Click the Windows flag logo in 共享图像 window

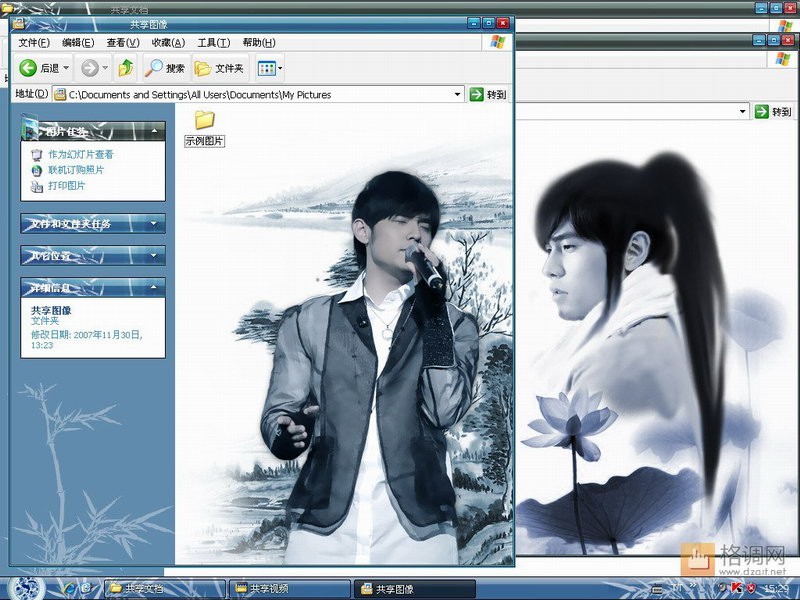point(497,42)
